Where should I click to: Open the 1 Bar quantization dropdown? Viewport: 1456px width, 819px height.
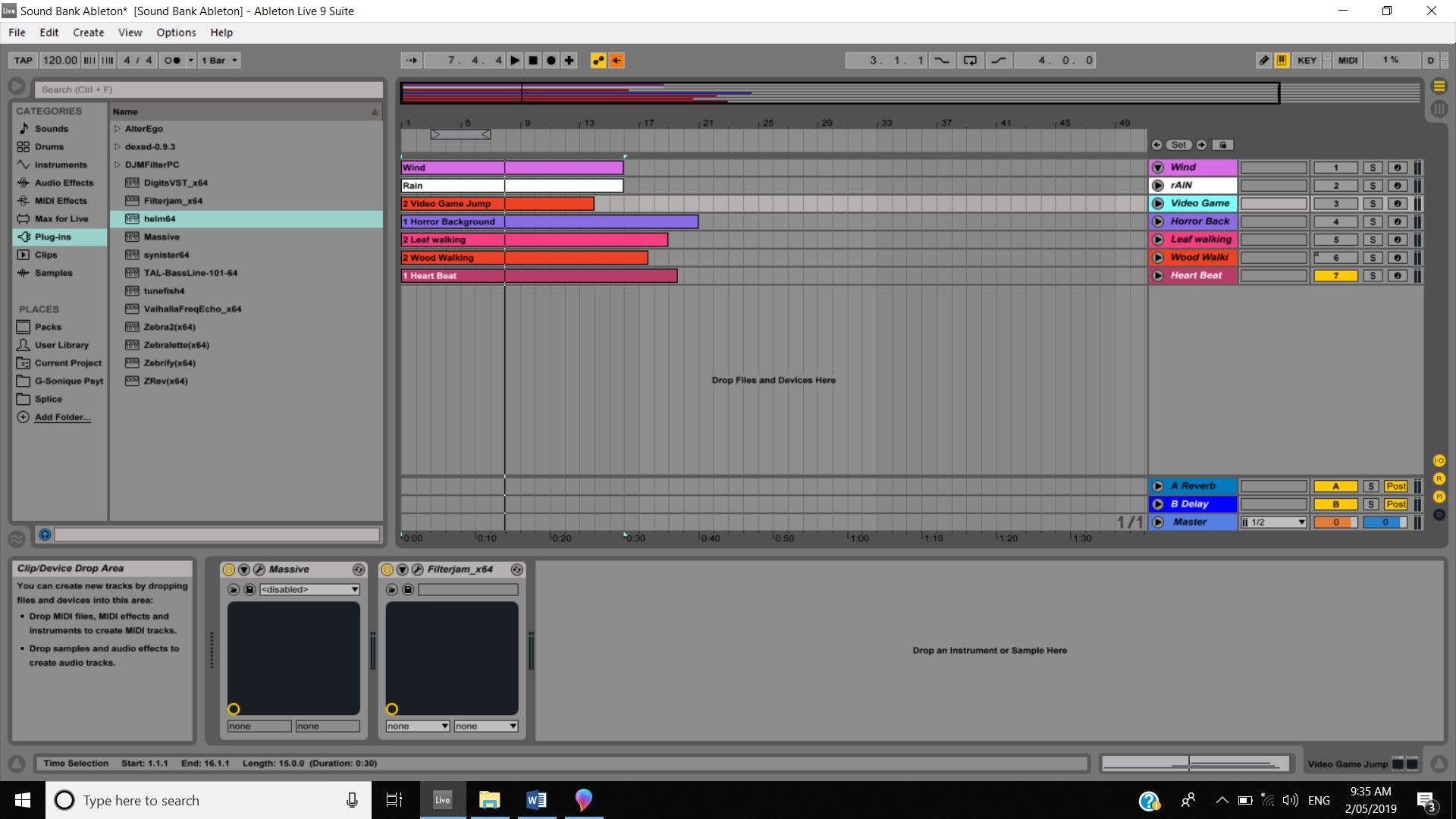click(x=220, y=61)
